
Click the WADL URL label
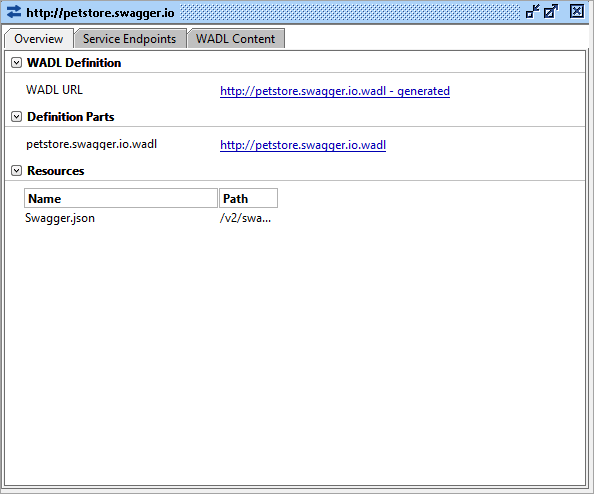click(54, 90)
